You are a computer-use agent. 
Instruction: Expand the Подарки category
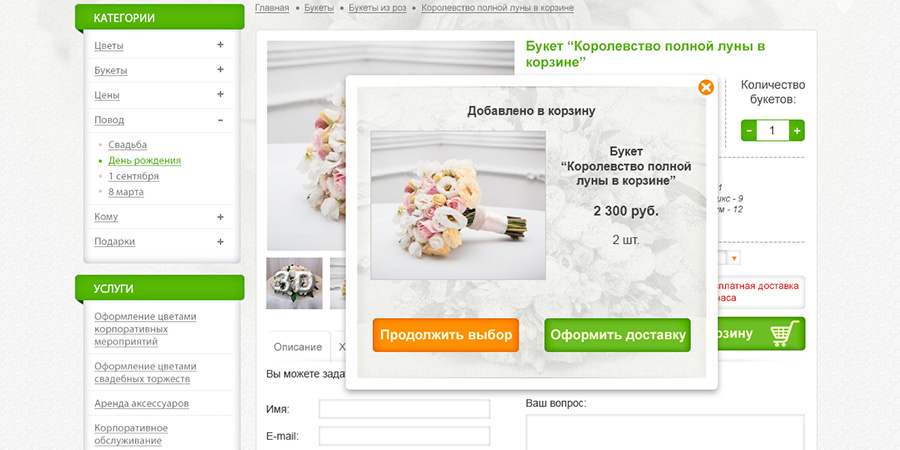[220, 242]
